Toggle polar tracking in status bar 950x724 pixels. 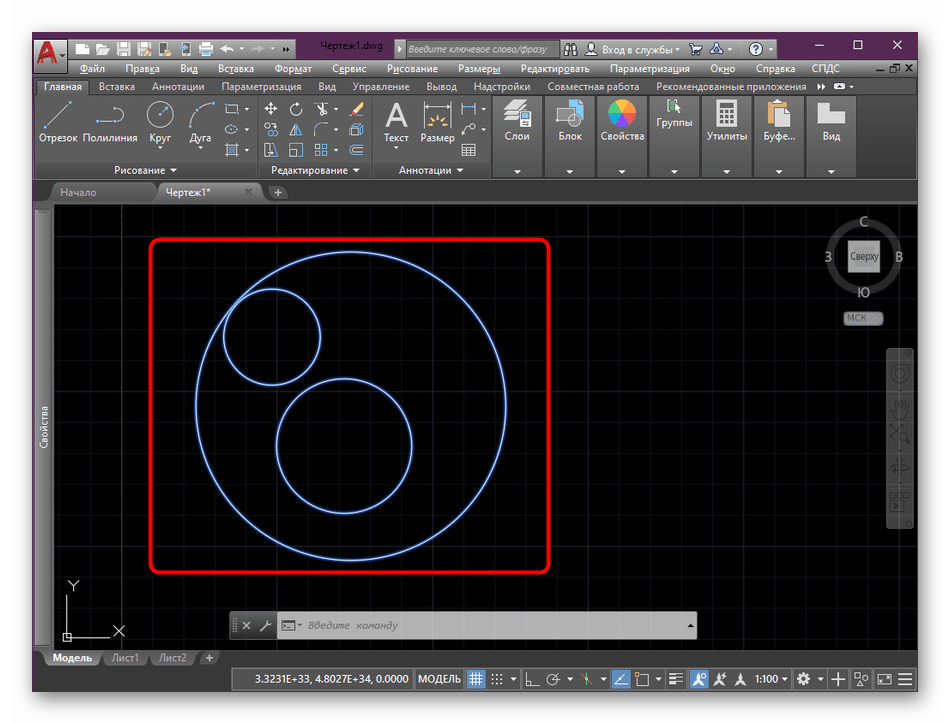tap(553, 679)
